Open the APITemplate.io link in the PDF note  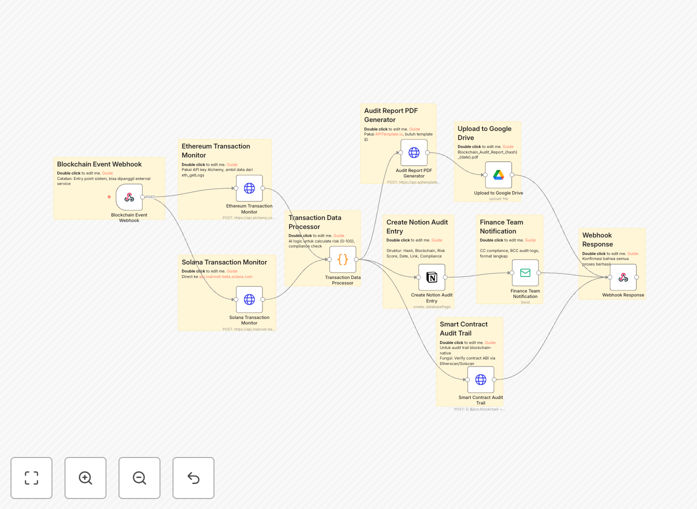389,134
